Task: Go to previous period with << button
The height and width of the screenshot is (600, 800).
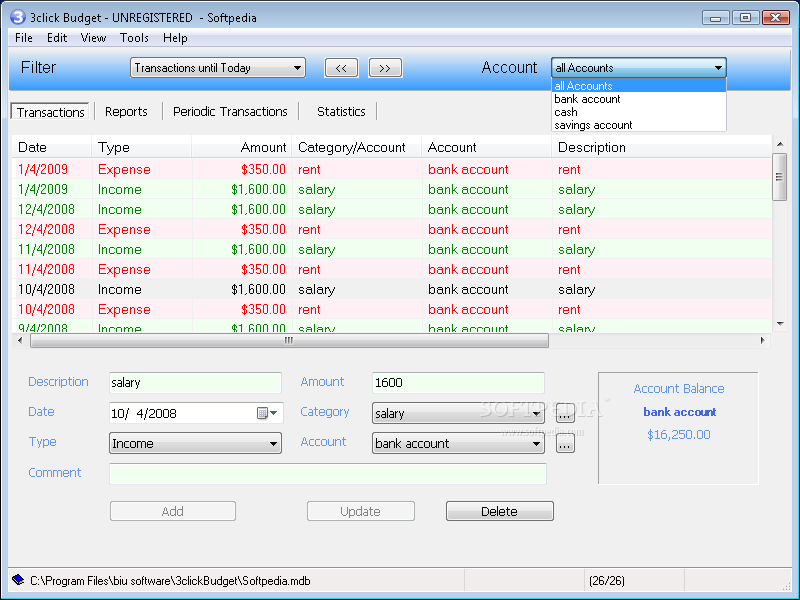Action: [341, 68]
